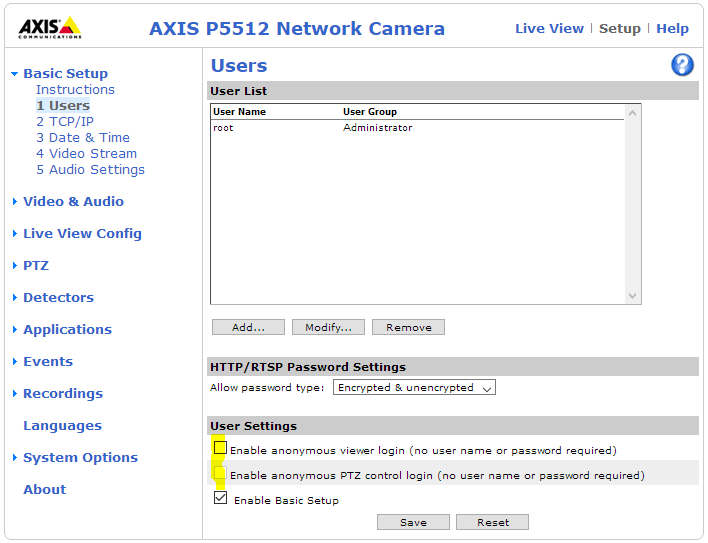Open the Languages page
Image resolution: width=708 pixels, height=543 pixels.
[x=63, y=426]
